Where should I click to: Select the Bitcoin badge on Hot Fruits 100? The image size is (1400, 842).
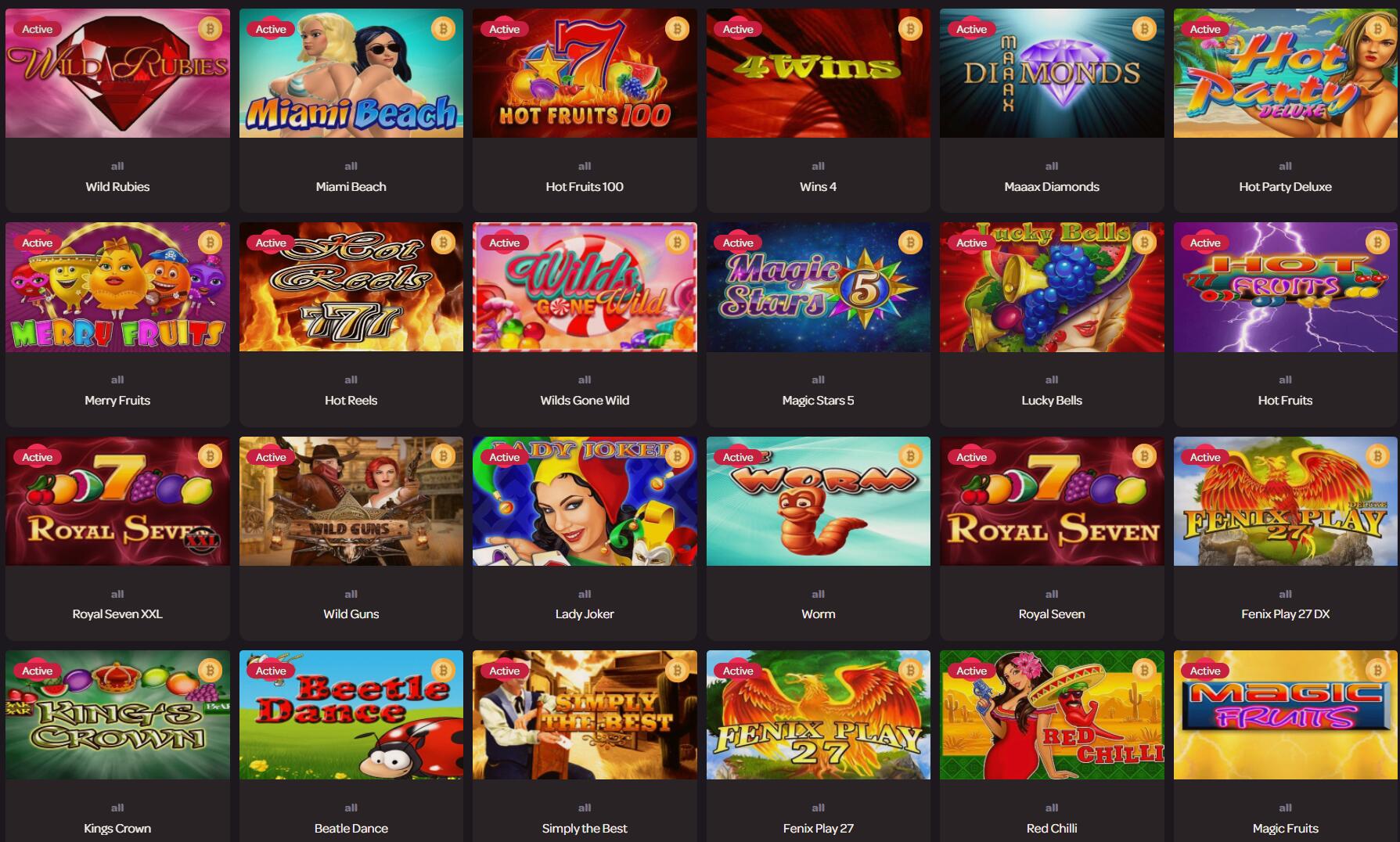677,29
